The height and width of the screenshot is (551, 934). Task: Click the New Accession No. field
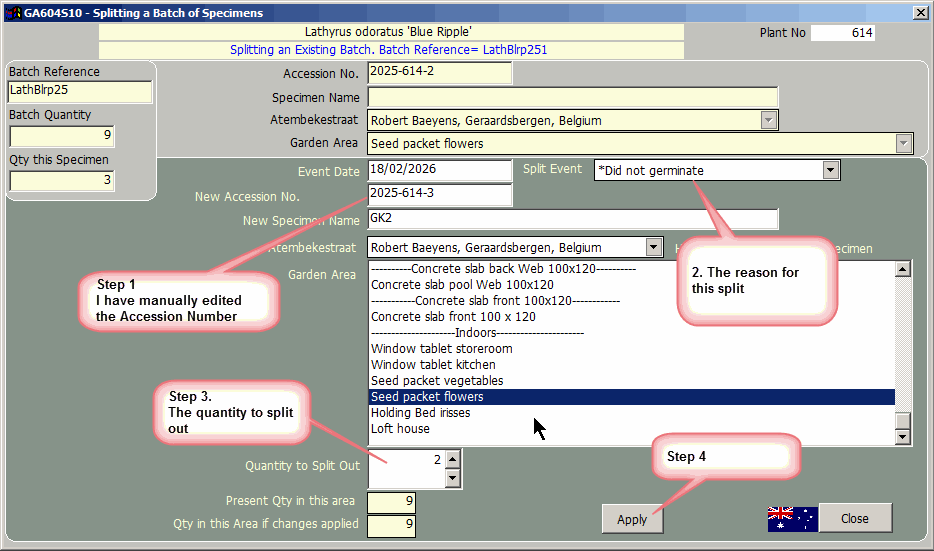click(439, 194)
